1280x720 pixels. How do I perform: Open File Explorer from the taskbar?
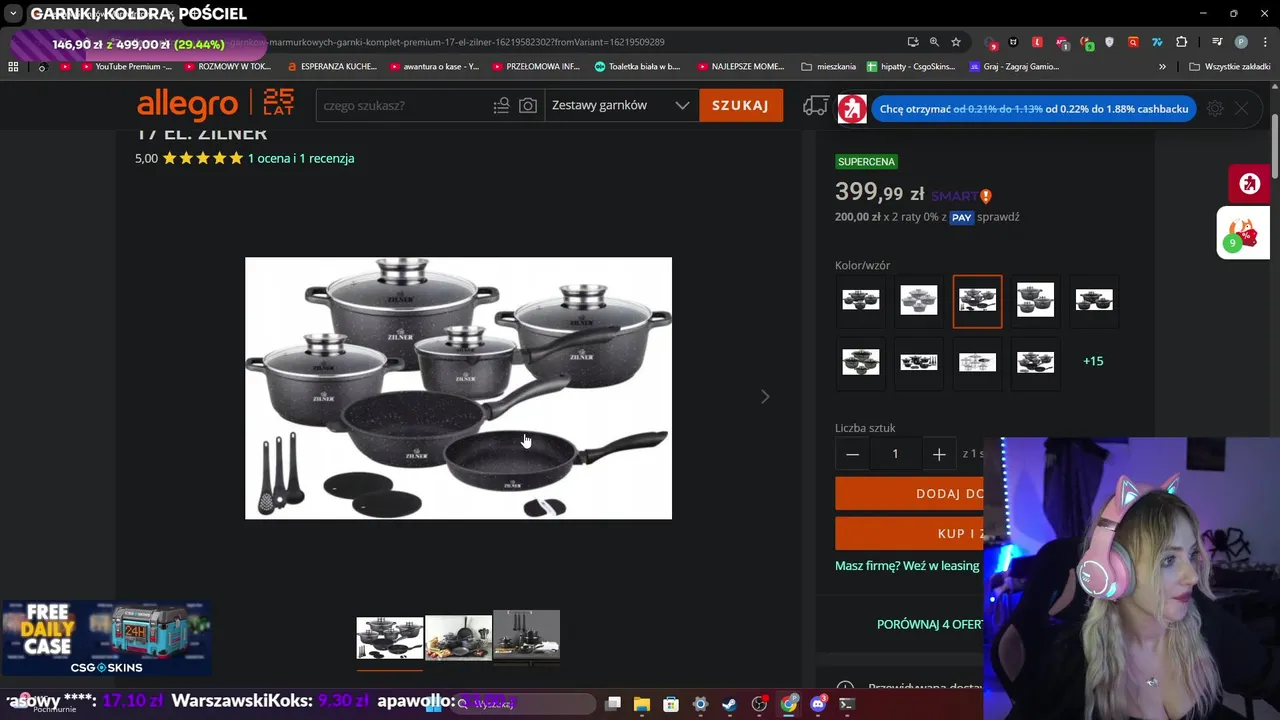pyautogui.click(x=642, y=704)
